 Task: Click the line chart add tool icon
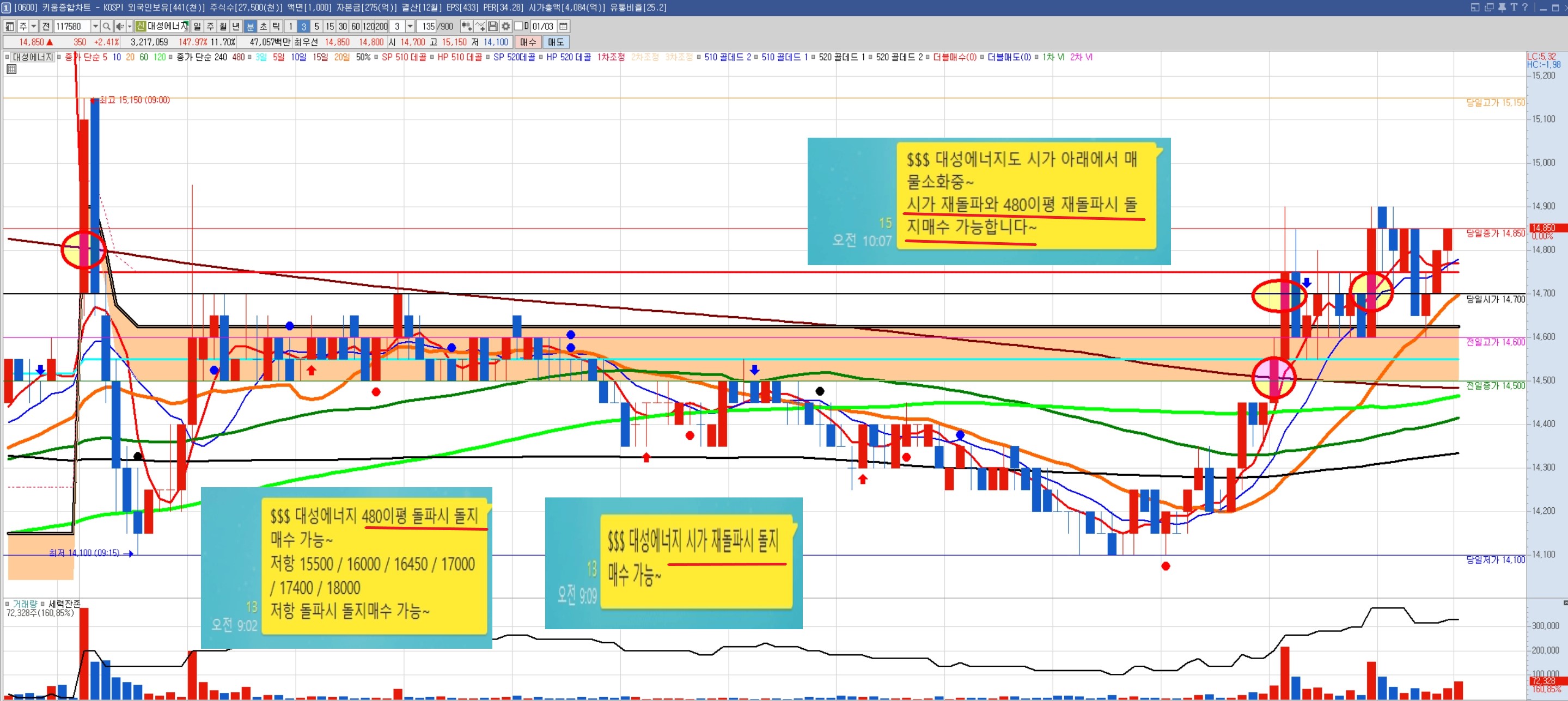(x=480, y=26)
